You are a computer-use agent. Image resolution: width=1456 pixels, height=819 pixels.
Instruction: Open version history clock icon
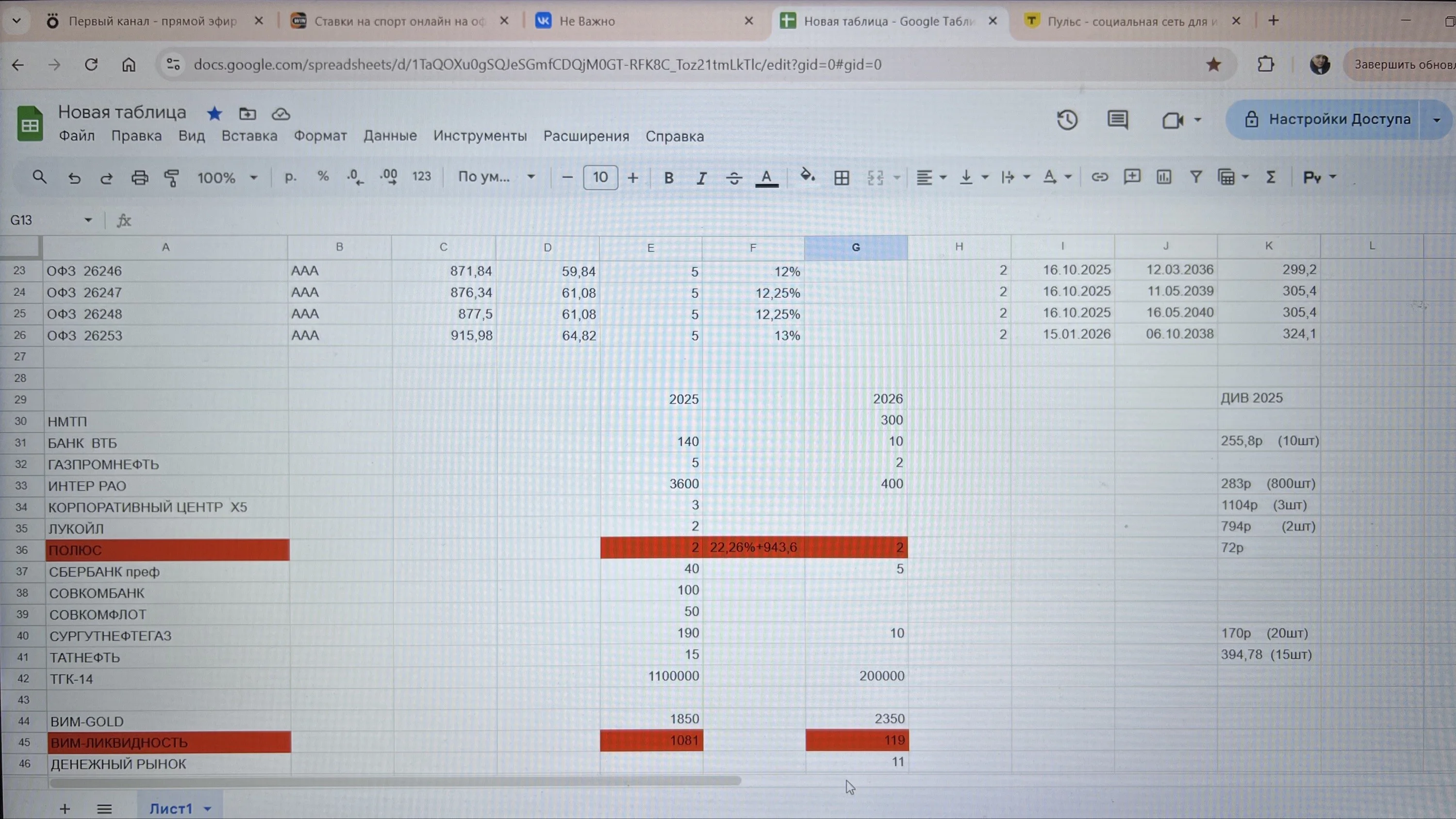tap(1067, 120)
